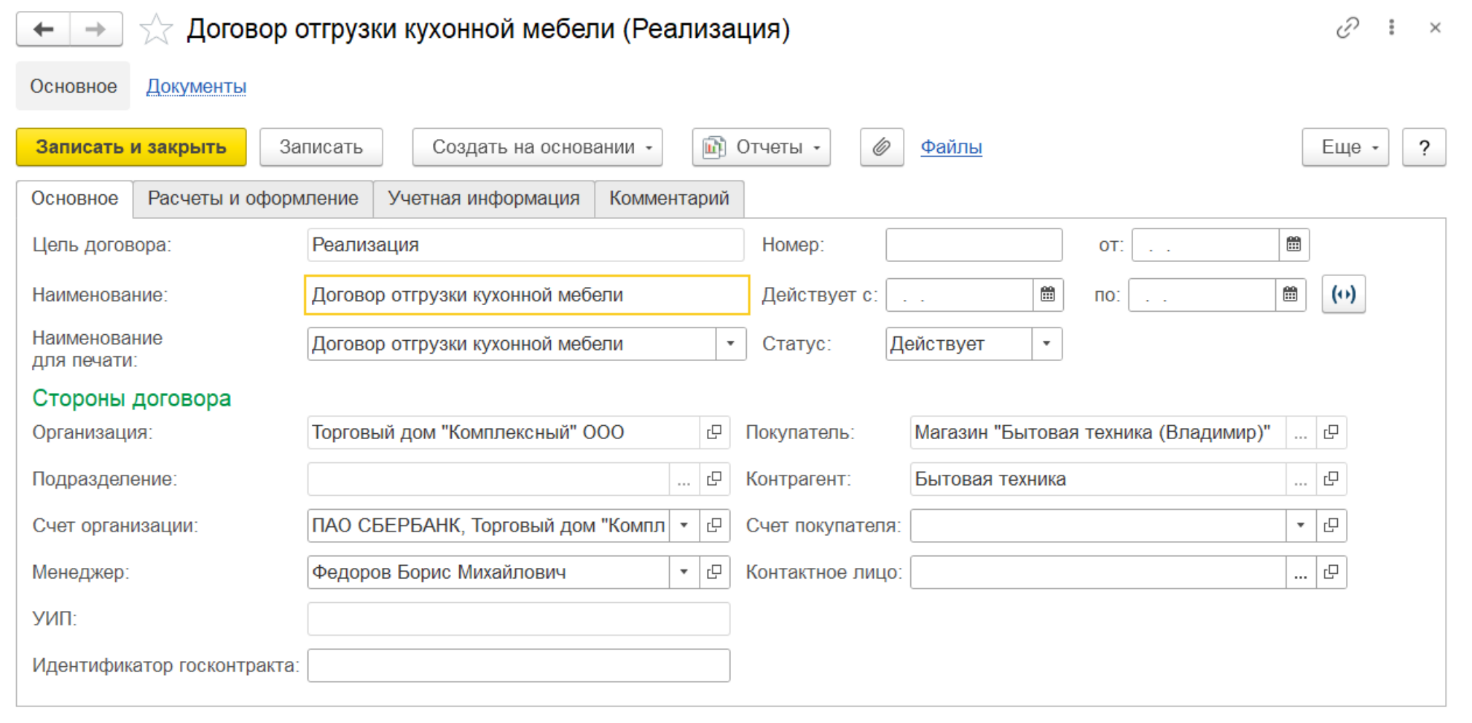This screenshot has height=723, width=1472.
Task: Open the Организация record via open icon
Action: (x=714, y=432)
